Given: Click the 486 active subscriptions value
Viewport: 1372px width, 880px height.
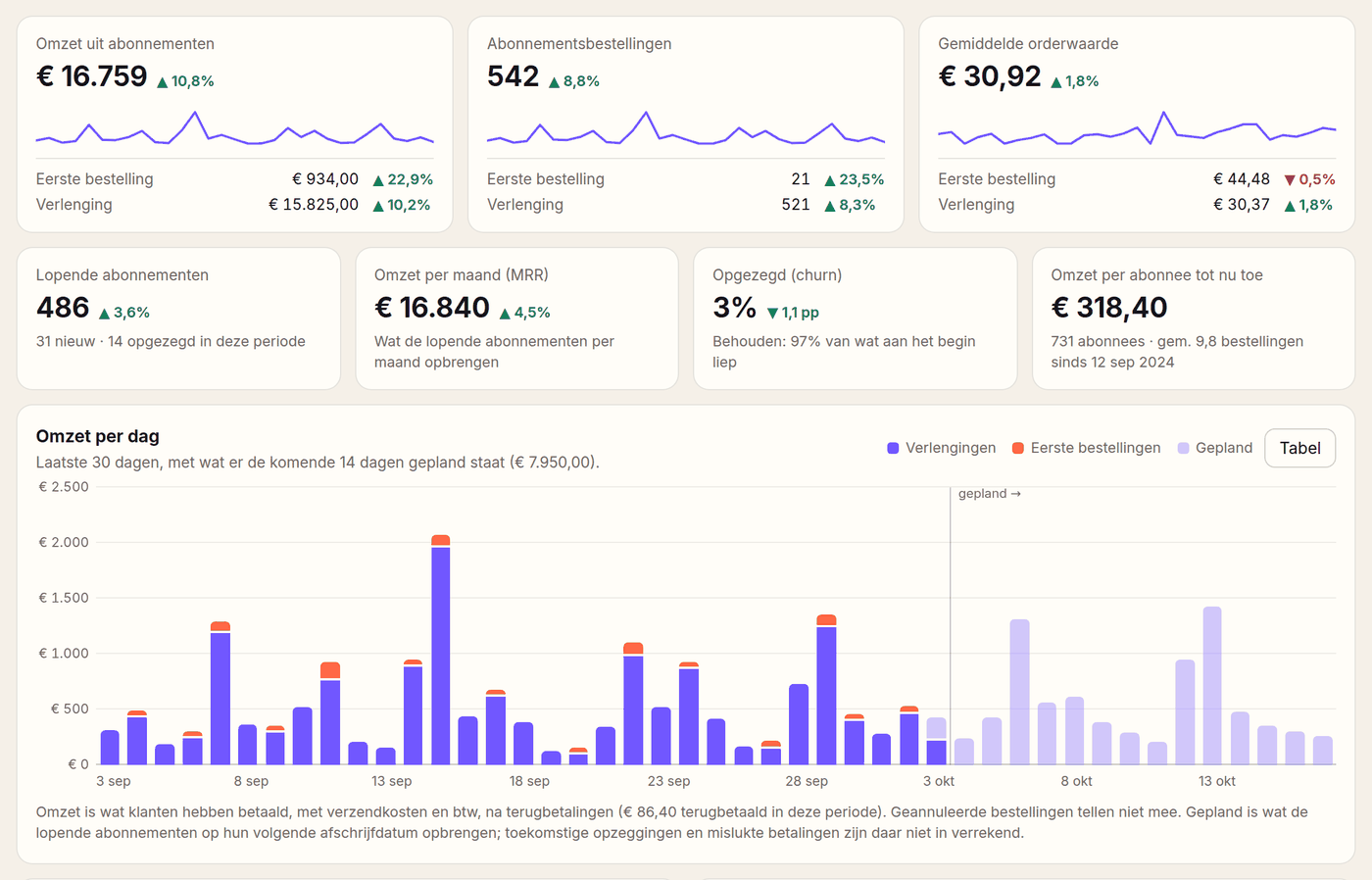Looking at the screenshot, I should [63, 308].
